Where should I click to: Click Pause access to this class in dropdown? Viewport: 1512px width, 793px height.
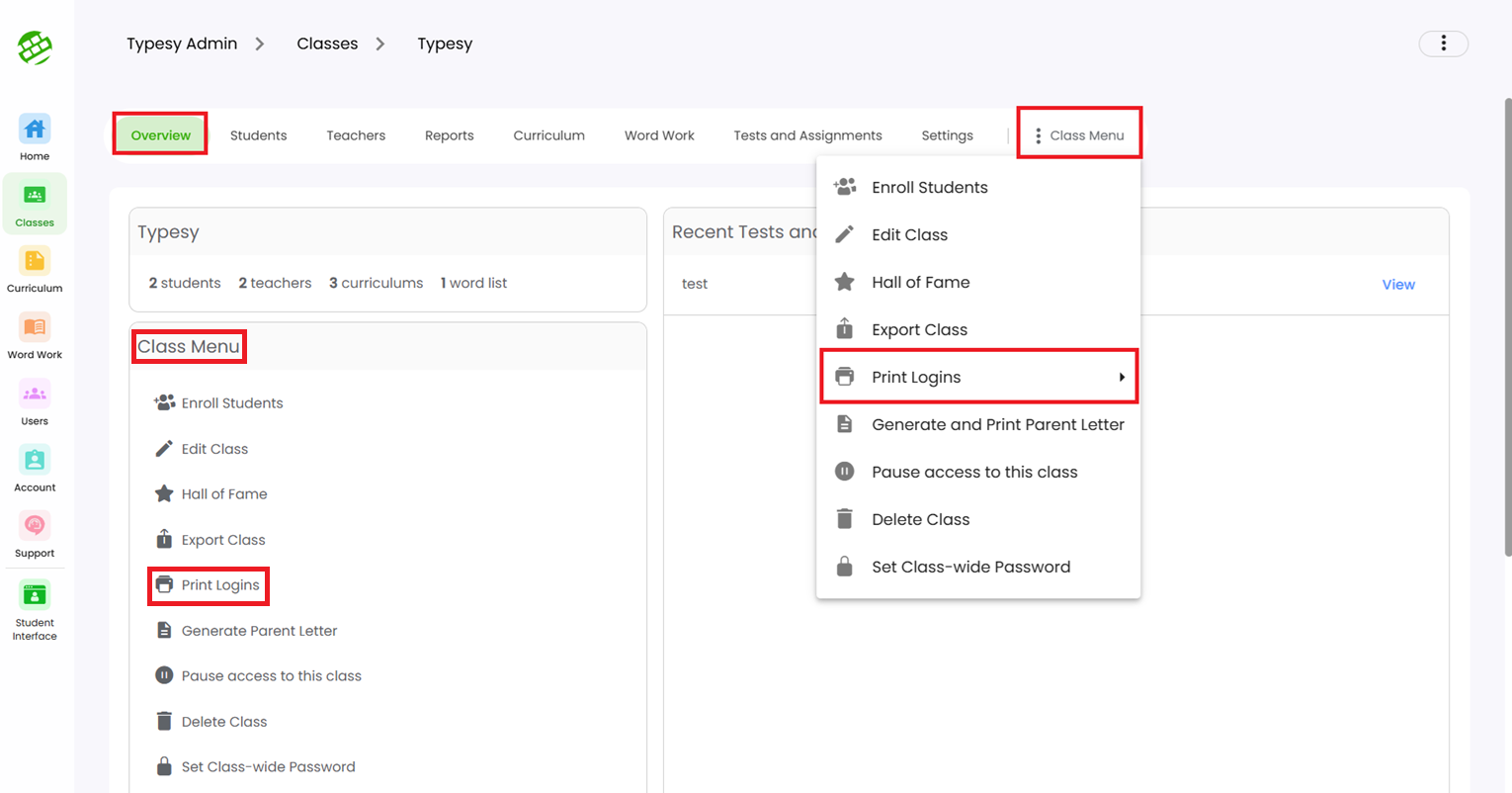coord(978,472)
